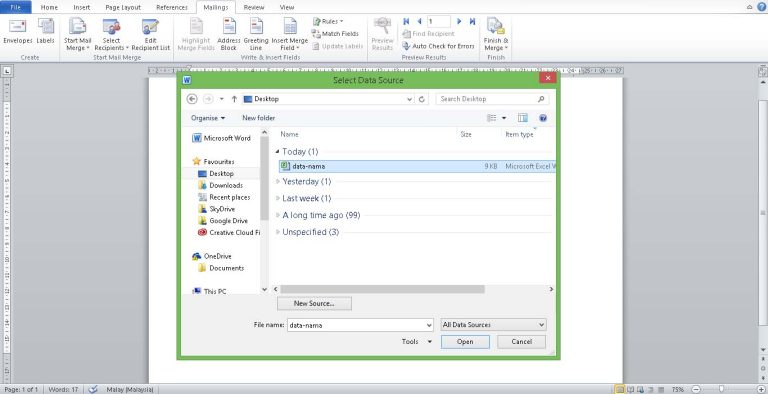Screen dimensions: 768x394
Task: Open change view options dropdown
Action: 504,118
